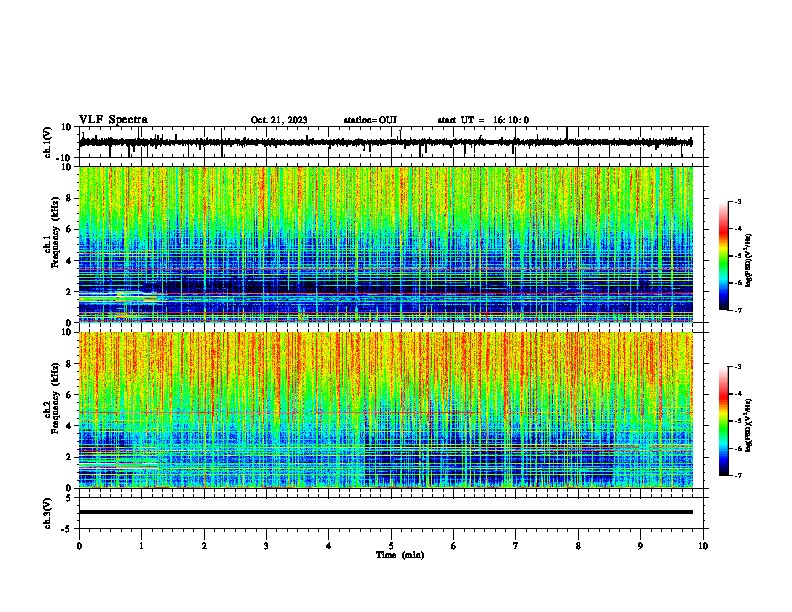Click tick label "3" on the time axis
The width and height of the screenshot is (792, 612).
(266, 546)
